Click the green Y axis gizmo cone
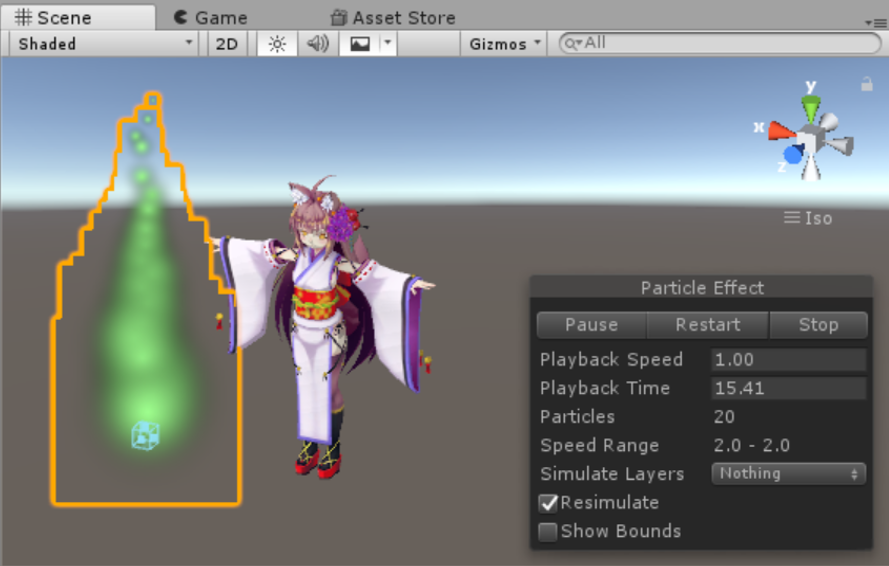 pos(811,107)
